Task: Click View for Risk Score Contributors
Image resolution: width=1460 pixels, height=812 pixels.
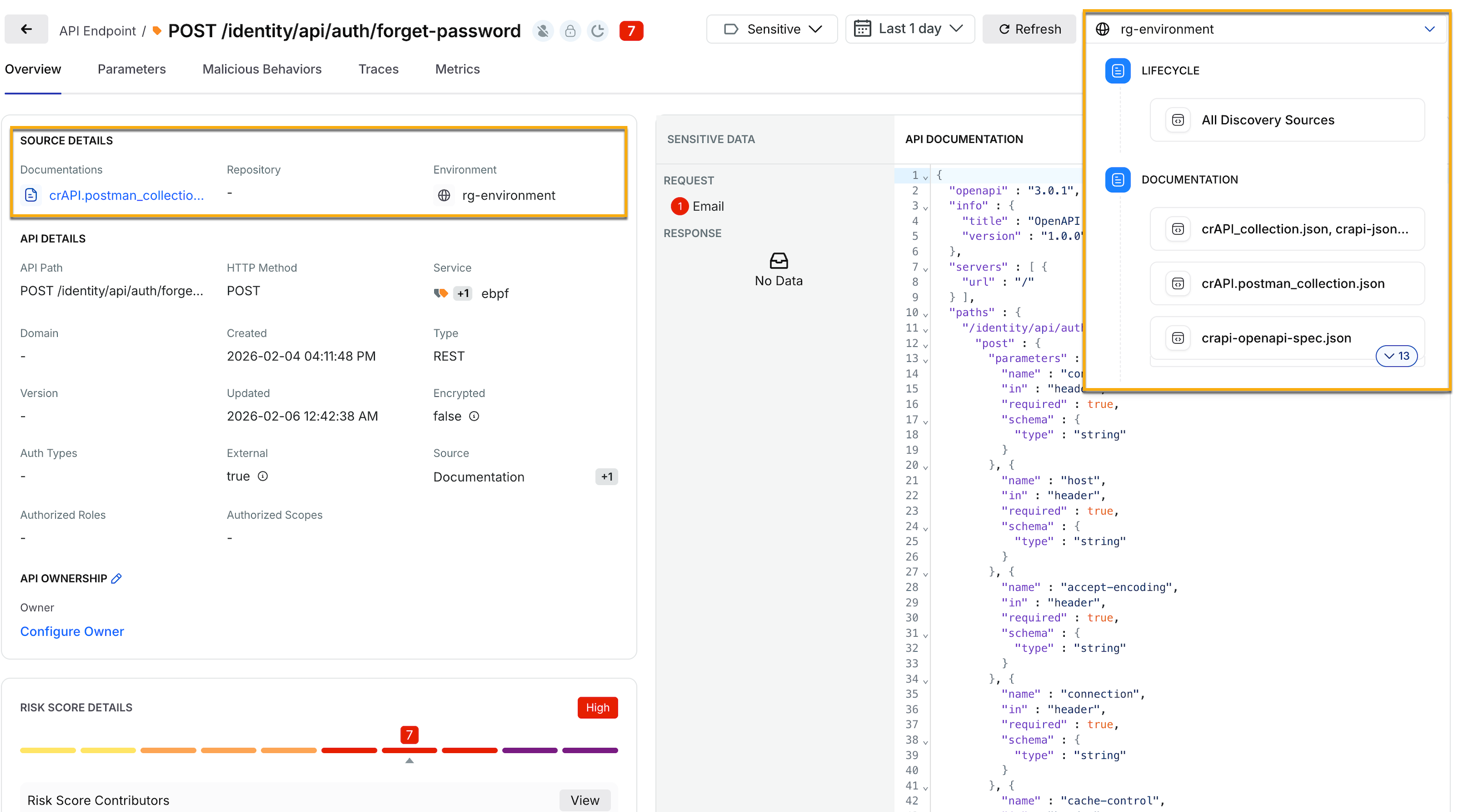Action: pyautogui.click(x=585, y=800)
